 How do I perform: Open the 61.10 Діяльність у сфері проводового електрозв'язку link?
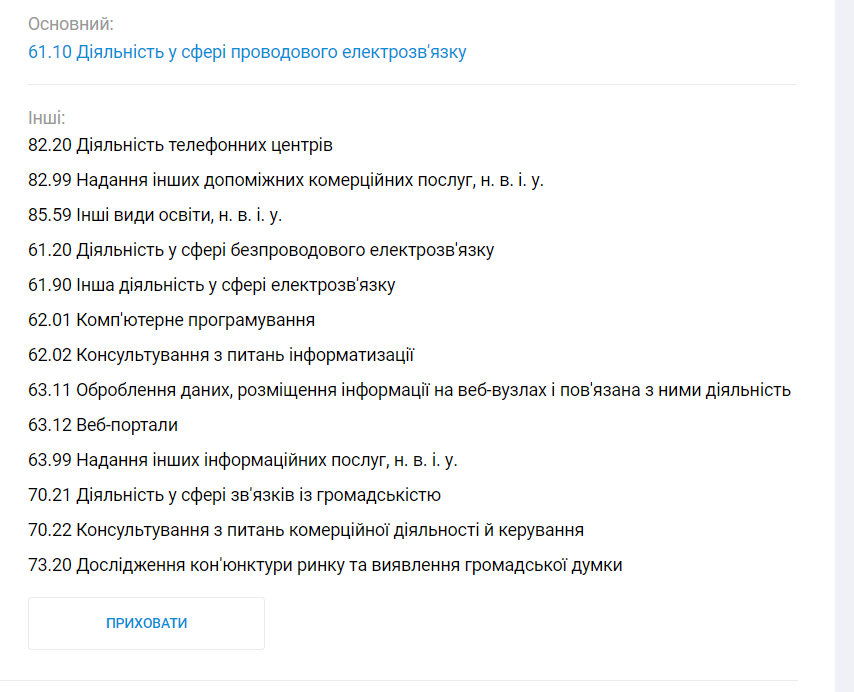point(247,52)
